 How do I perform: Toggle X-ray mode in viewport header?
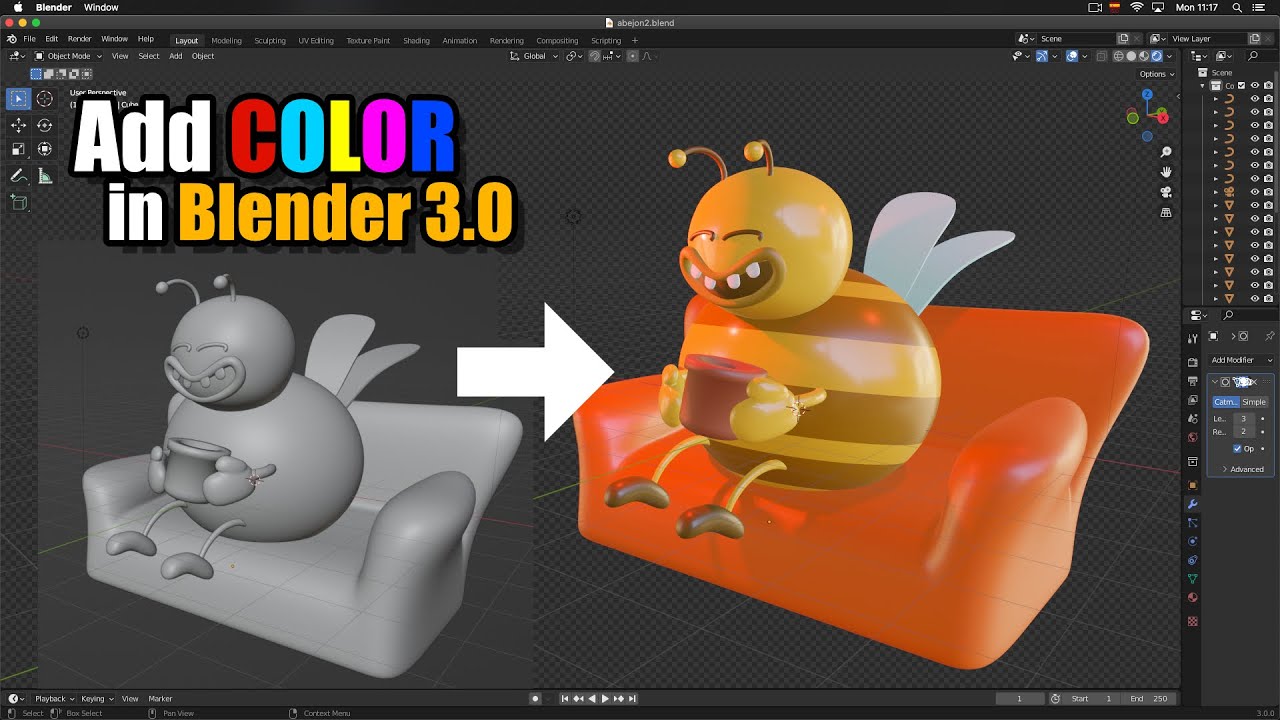1101,56
